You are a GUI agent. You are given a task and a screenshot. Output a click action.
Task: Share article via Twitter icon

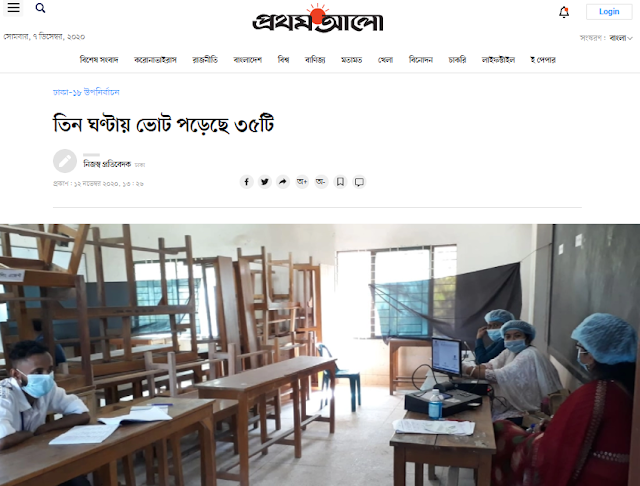[265, 182]
